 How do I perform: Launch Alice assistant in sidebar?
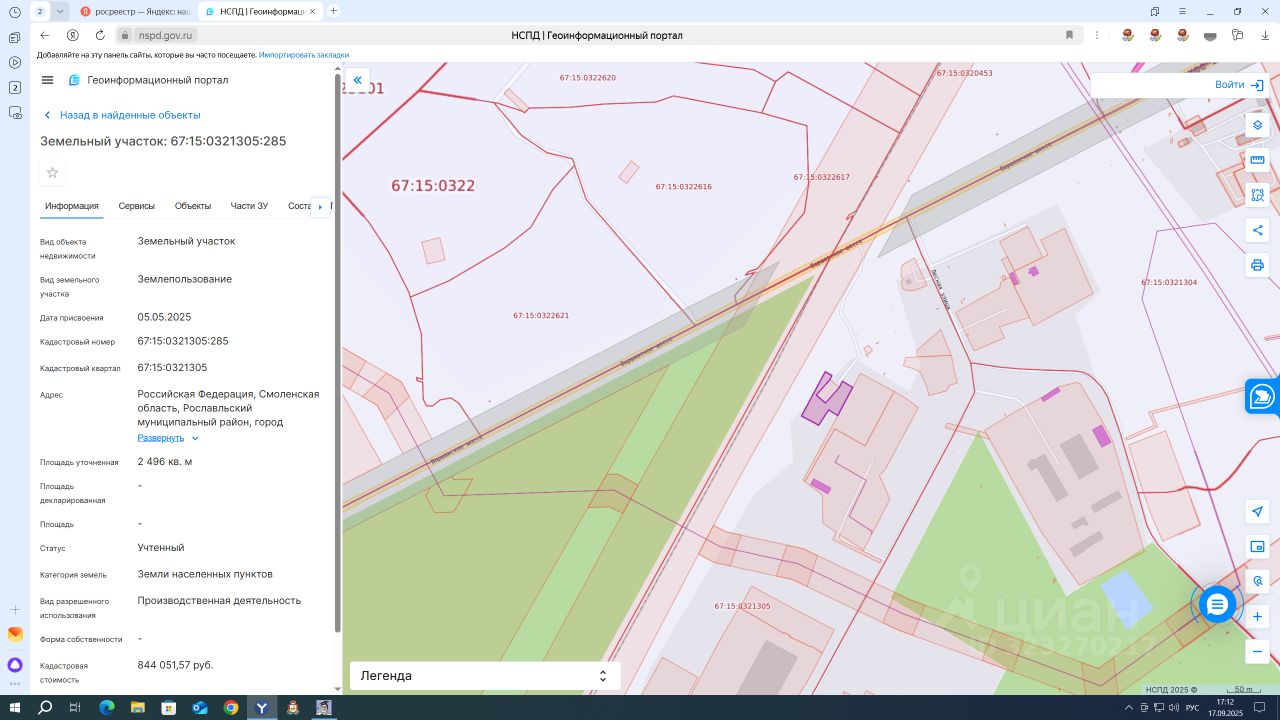(15, 665)
